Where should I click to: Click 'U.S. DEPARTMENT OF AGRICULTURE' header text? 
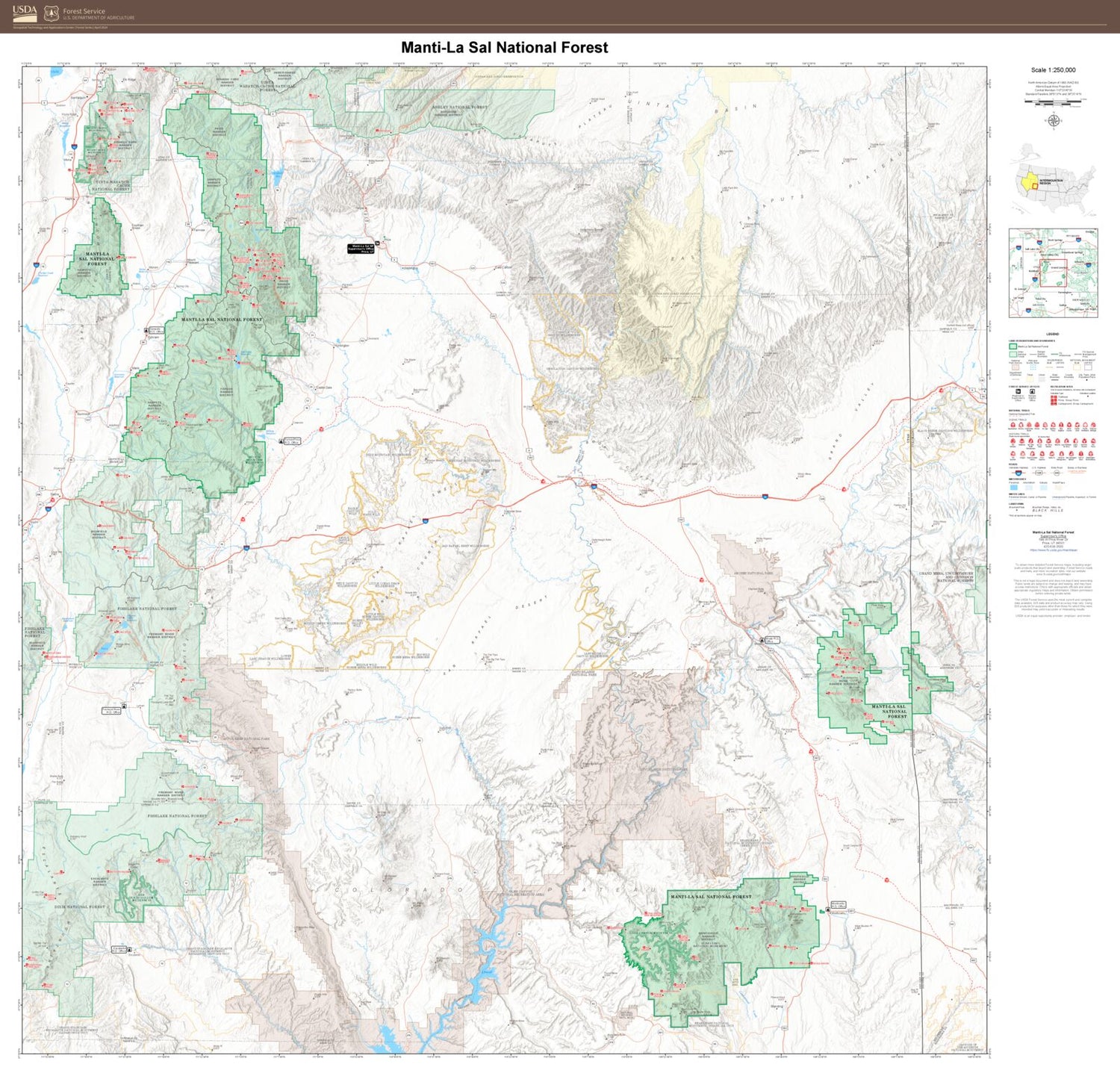click(x=99, y=18)
